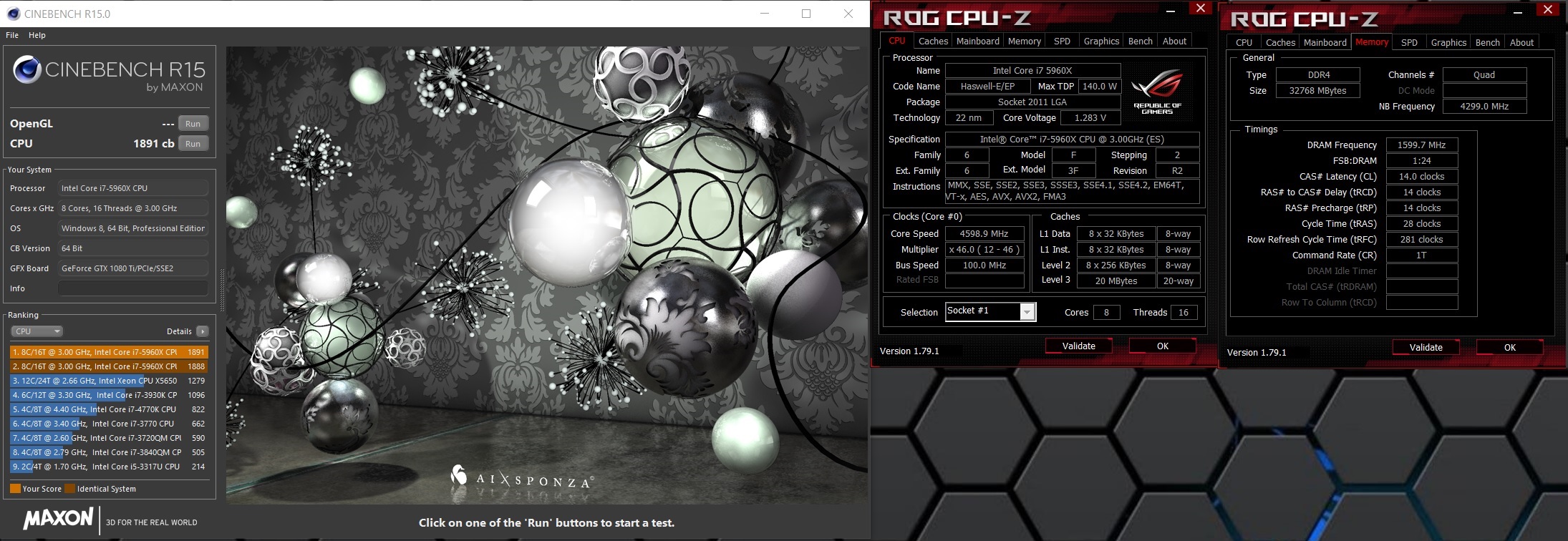The image size is (1568, 541).
Task: Open Graphics tab in right CPU-Z window
Action: pos(1448,43)
